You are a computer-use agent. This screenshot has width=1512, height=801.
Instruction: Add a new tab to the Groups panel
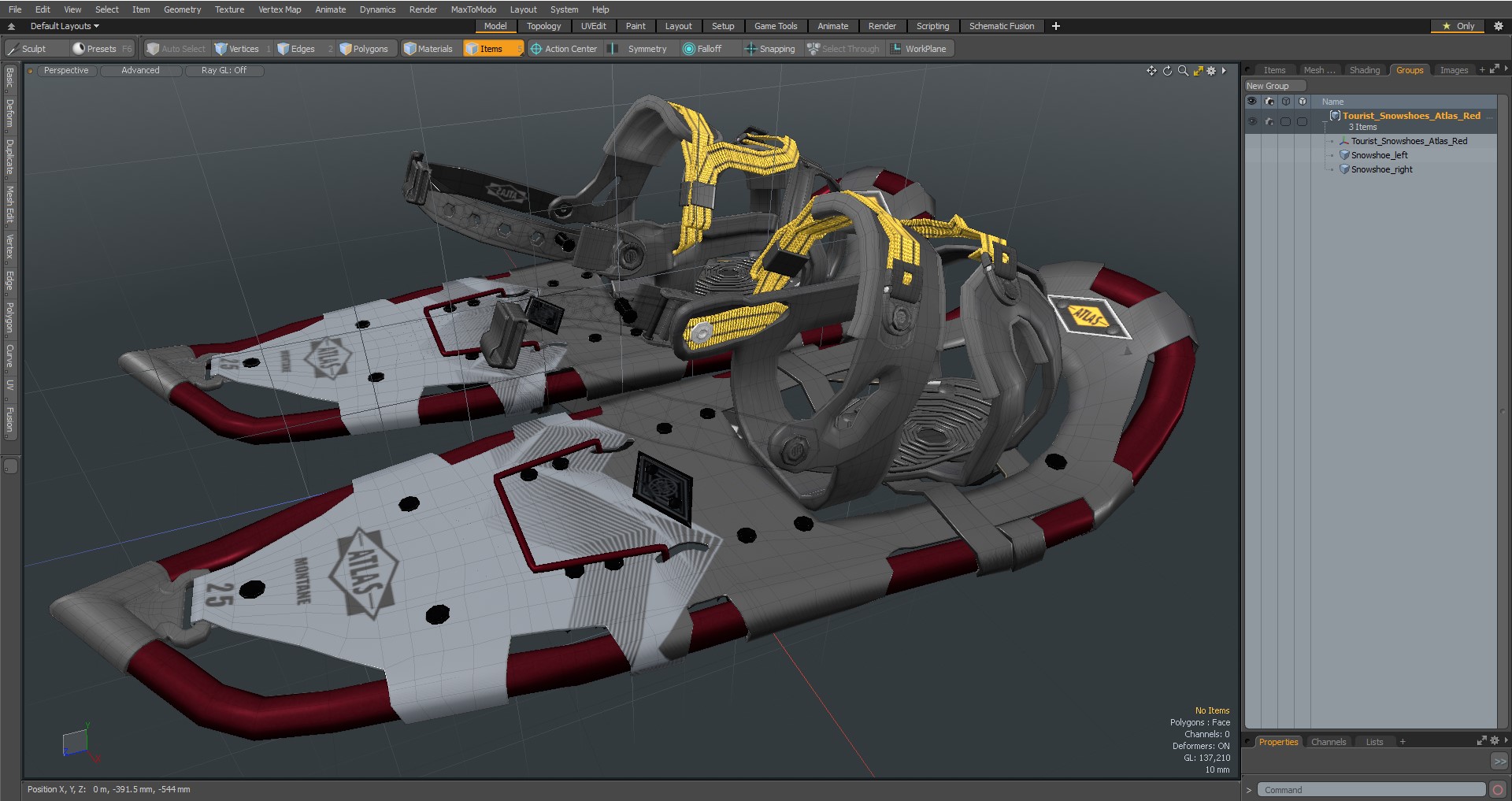1481,69
